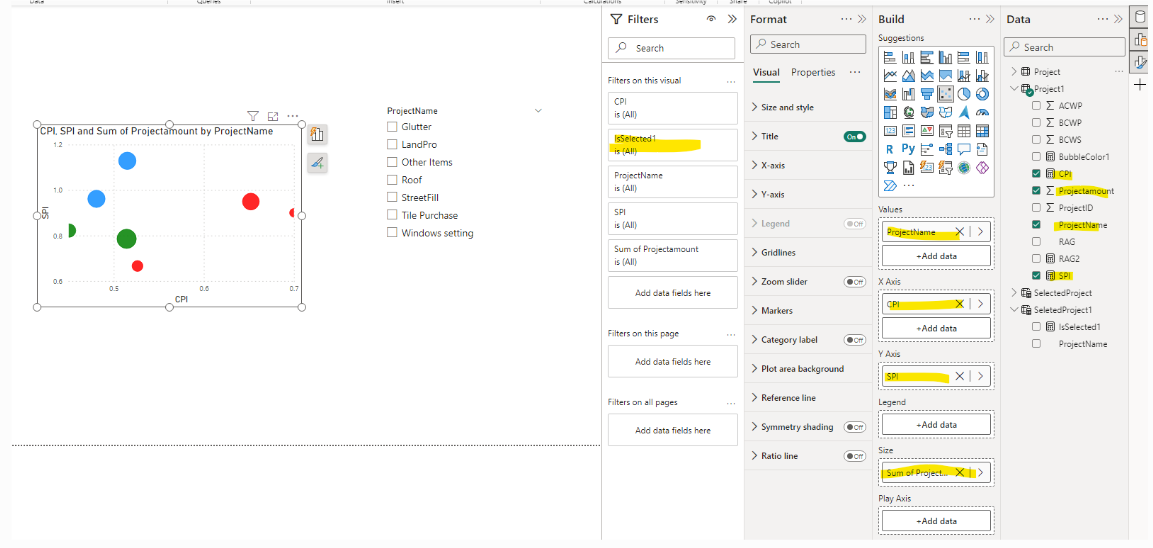Select the Python visual
Screen dimensions: 1153x548
908,149
